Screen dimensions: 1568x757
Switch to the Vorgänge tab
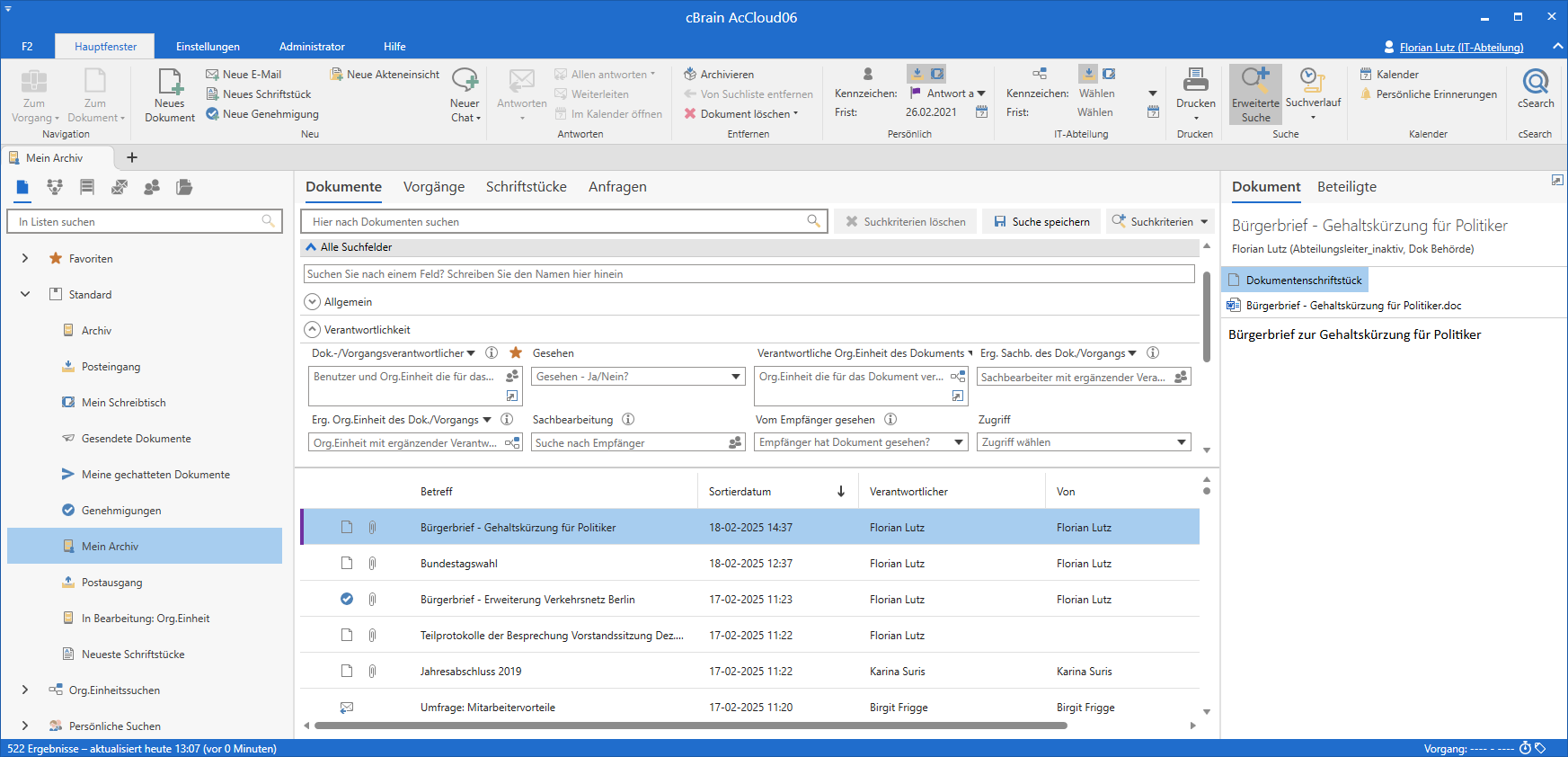point(434,187)
